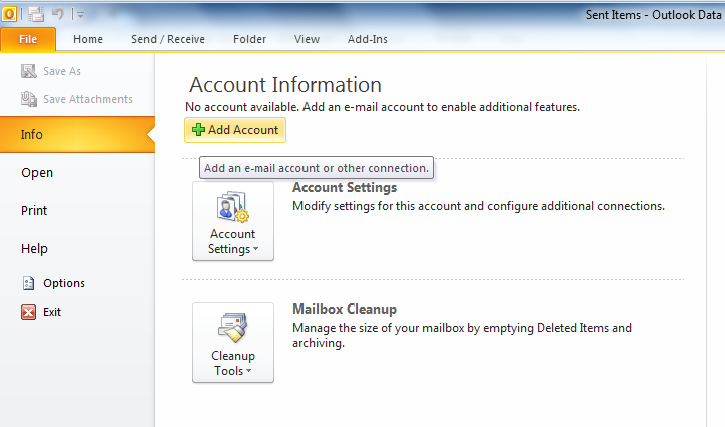Click the Undo icon in quick access toolbar

pyautogui.click(x=58, y=14)
